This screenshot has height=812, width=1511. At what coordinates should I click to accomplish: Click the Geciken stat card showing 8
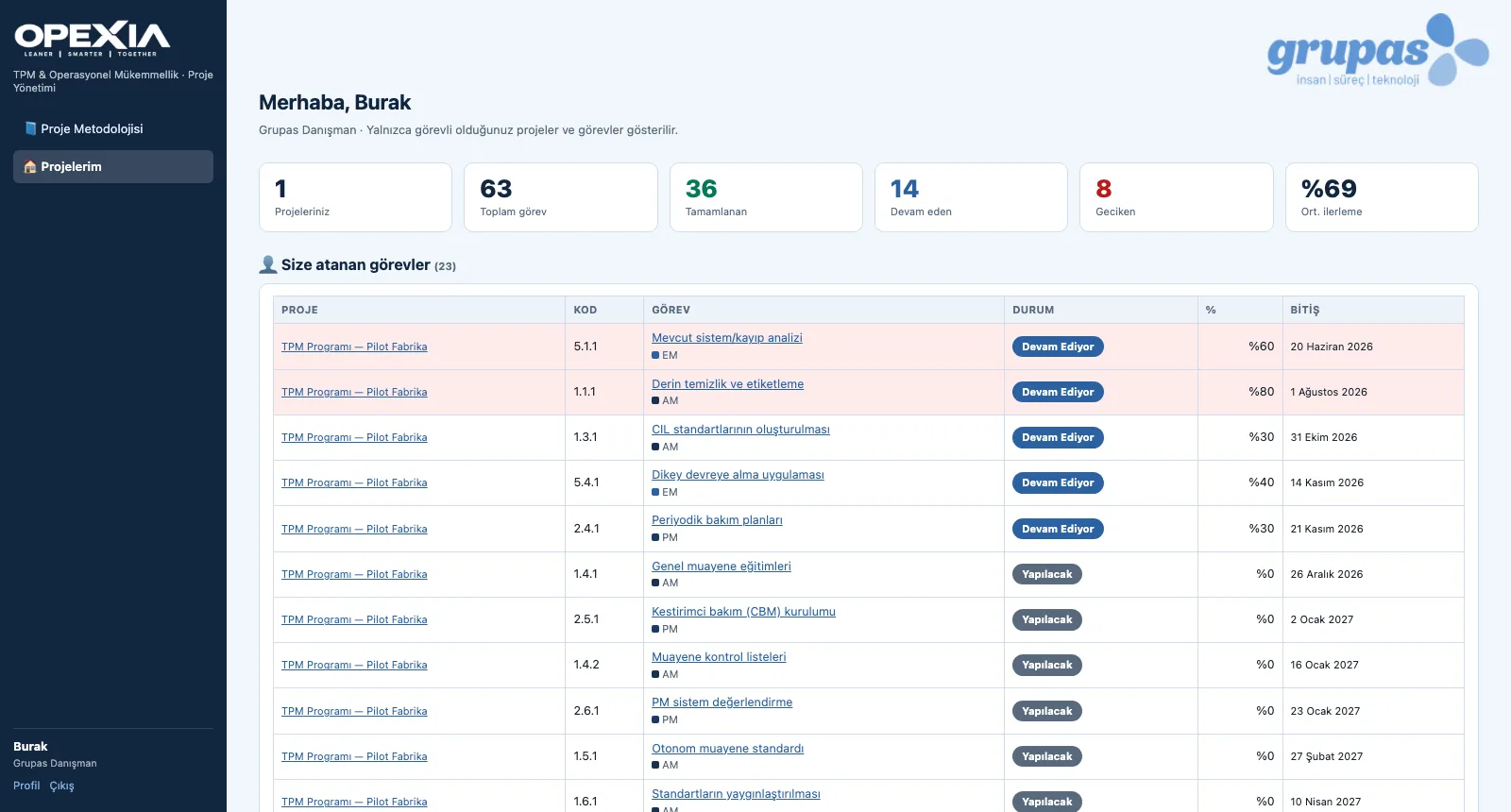(x=1177, y=197)
